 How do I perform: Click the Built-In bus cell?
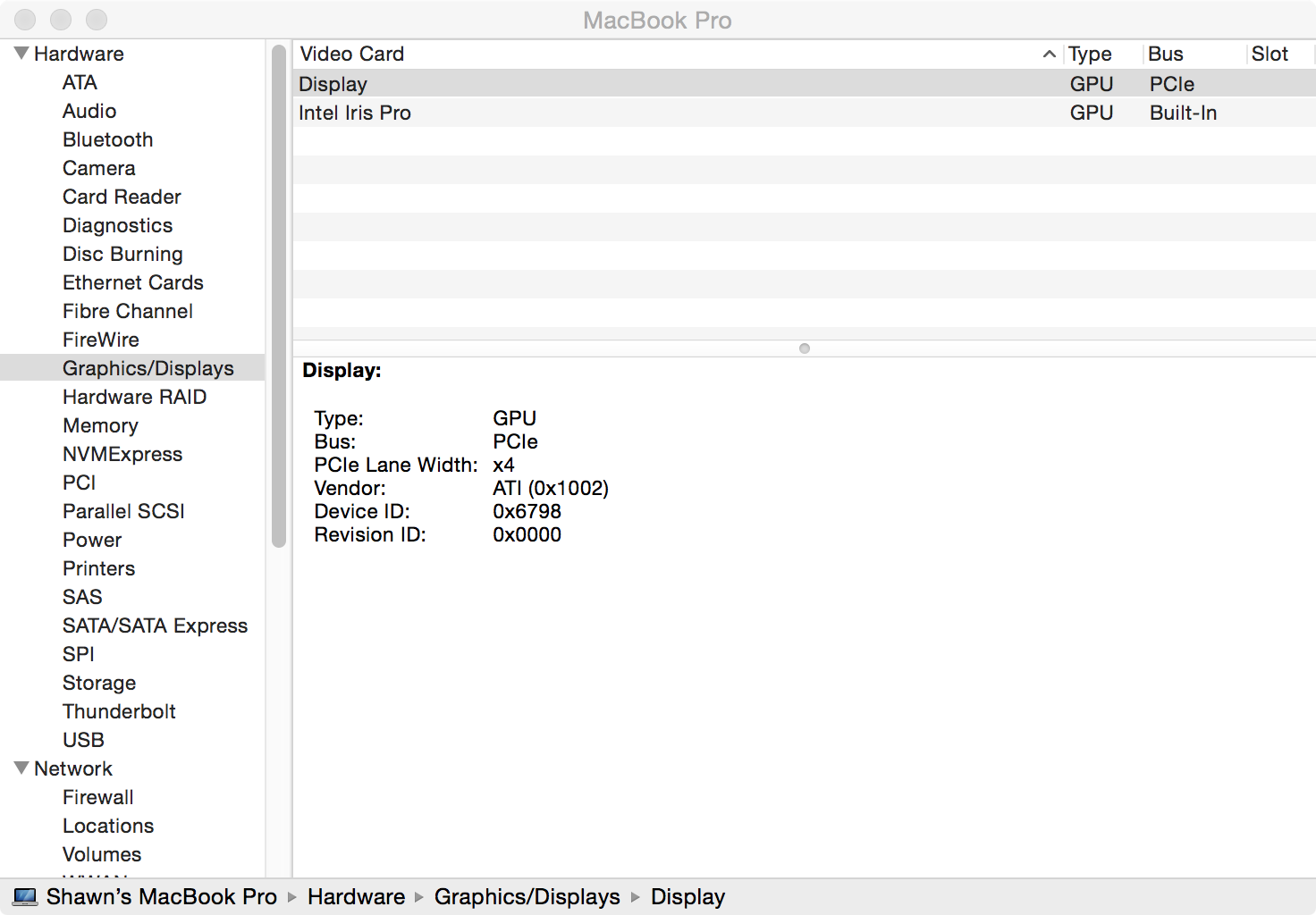pos(1183,113)
